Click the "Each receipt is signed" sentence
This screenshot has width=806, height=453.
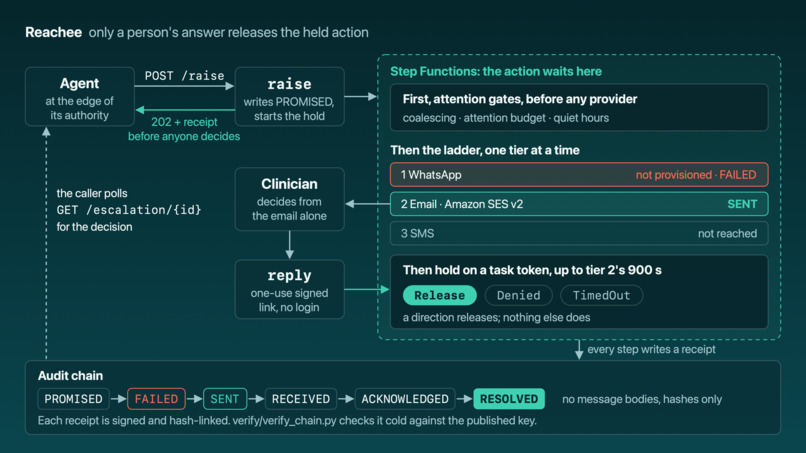287,421
